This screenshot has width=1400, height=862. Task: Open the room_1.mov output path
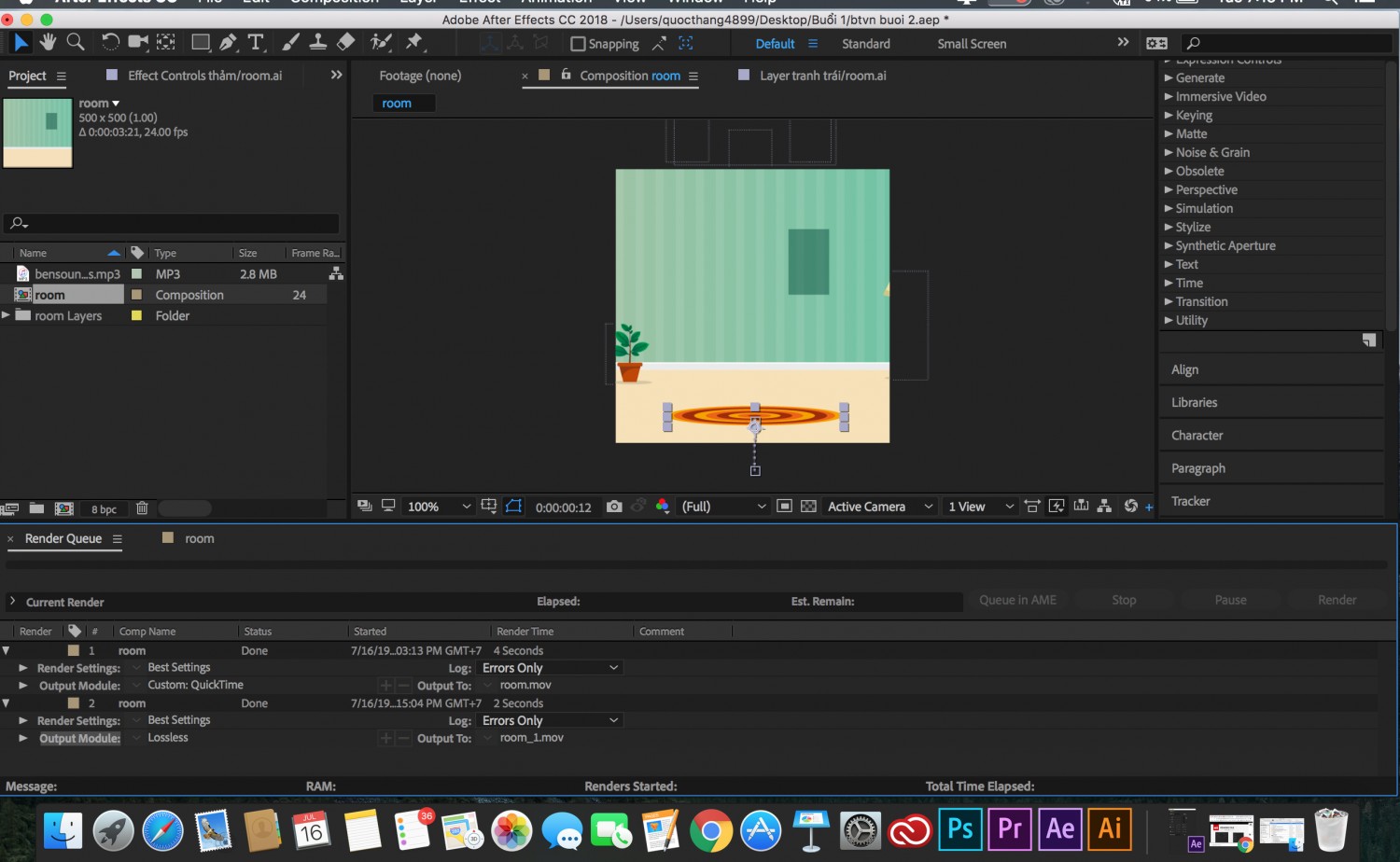[532, 738]
